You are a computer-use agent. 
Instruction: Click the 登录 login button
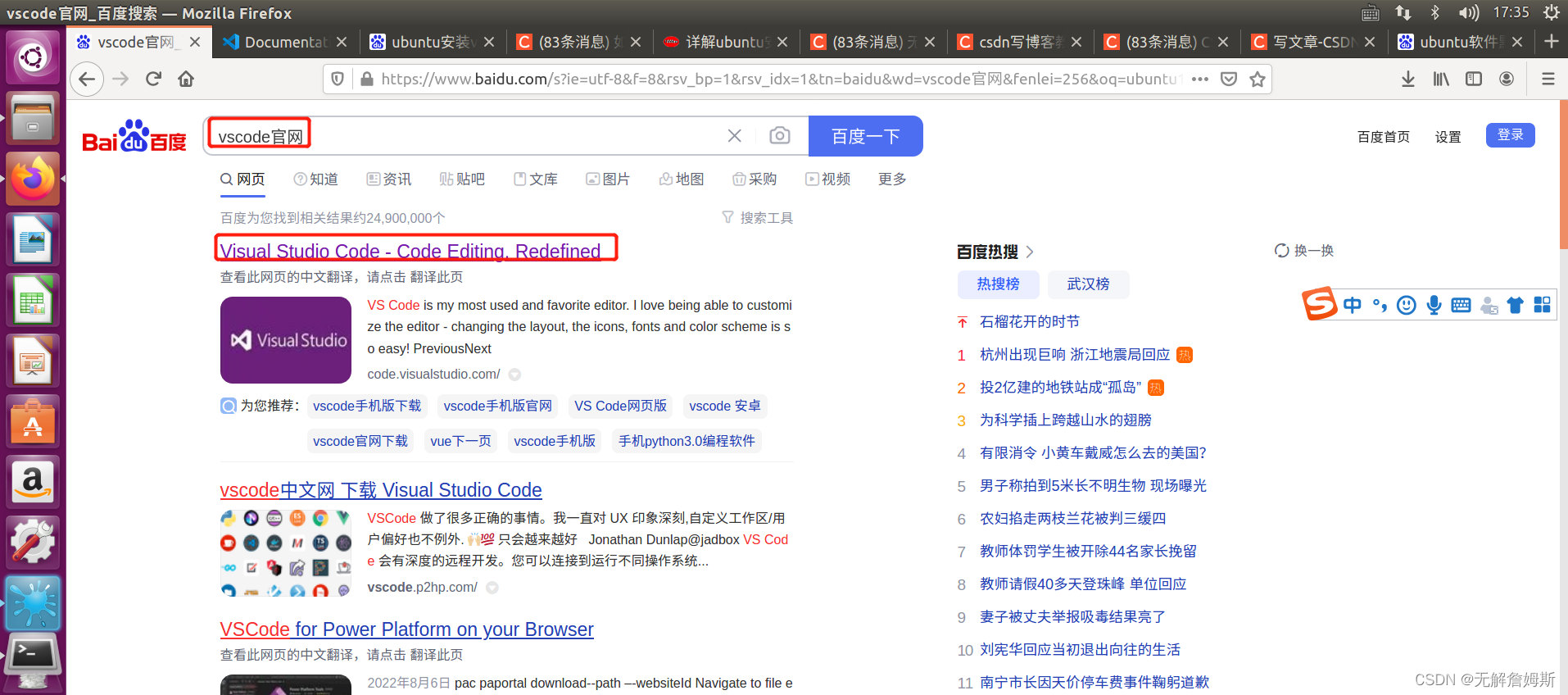coord(1510,135)
